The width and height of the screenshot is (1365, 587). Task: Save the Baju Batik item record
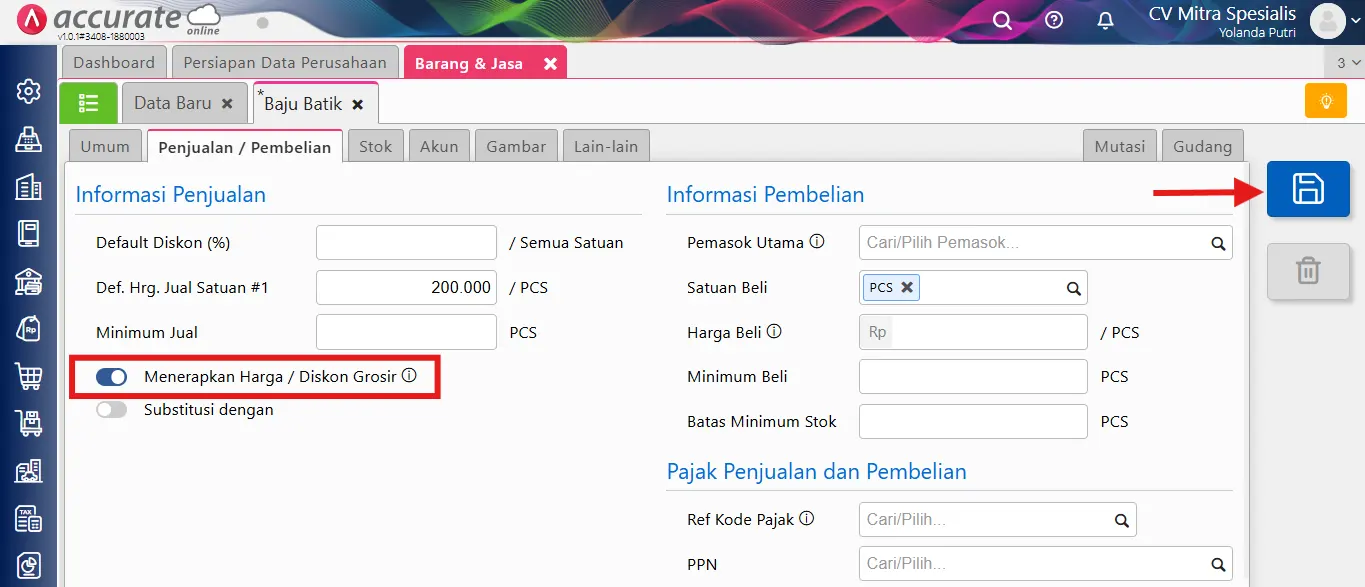pos(1308,189)
